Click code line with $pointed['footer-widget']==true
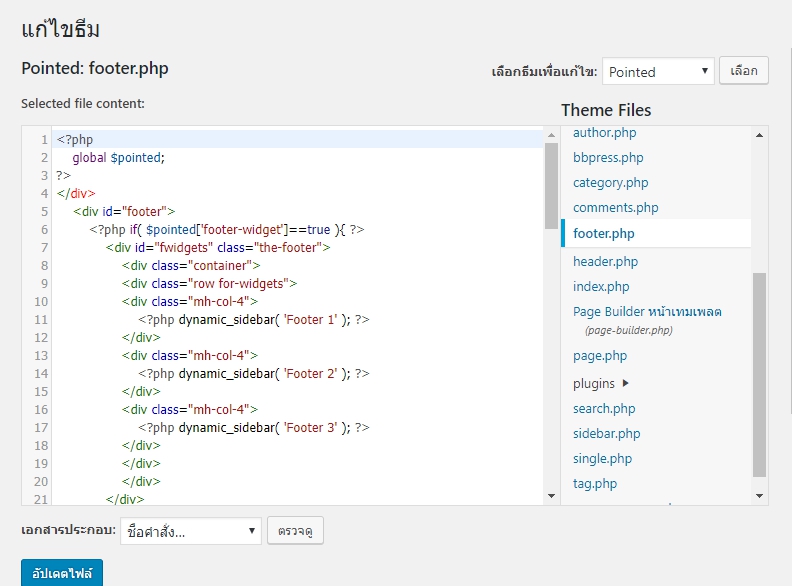The width and height of the screenshot is (792, 586). pos(226,229)
